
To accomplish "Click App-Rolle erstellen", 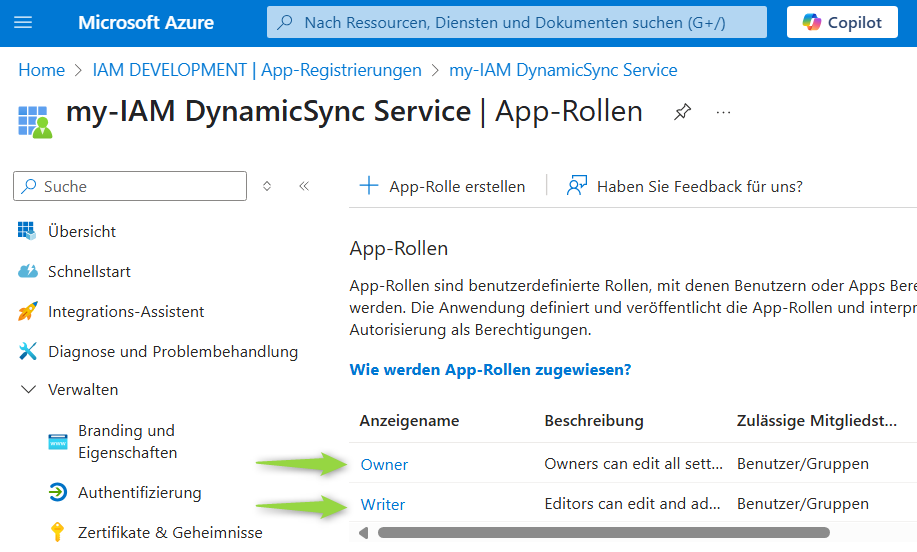I will tap(457, 187).
